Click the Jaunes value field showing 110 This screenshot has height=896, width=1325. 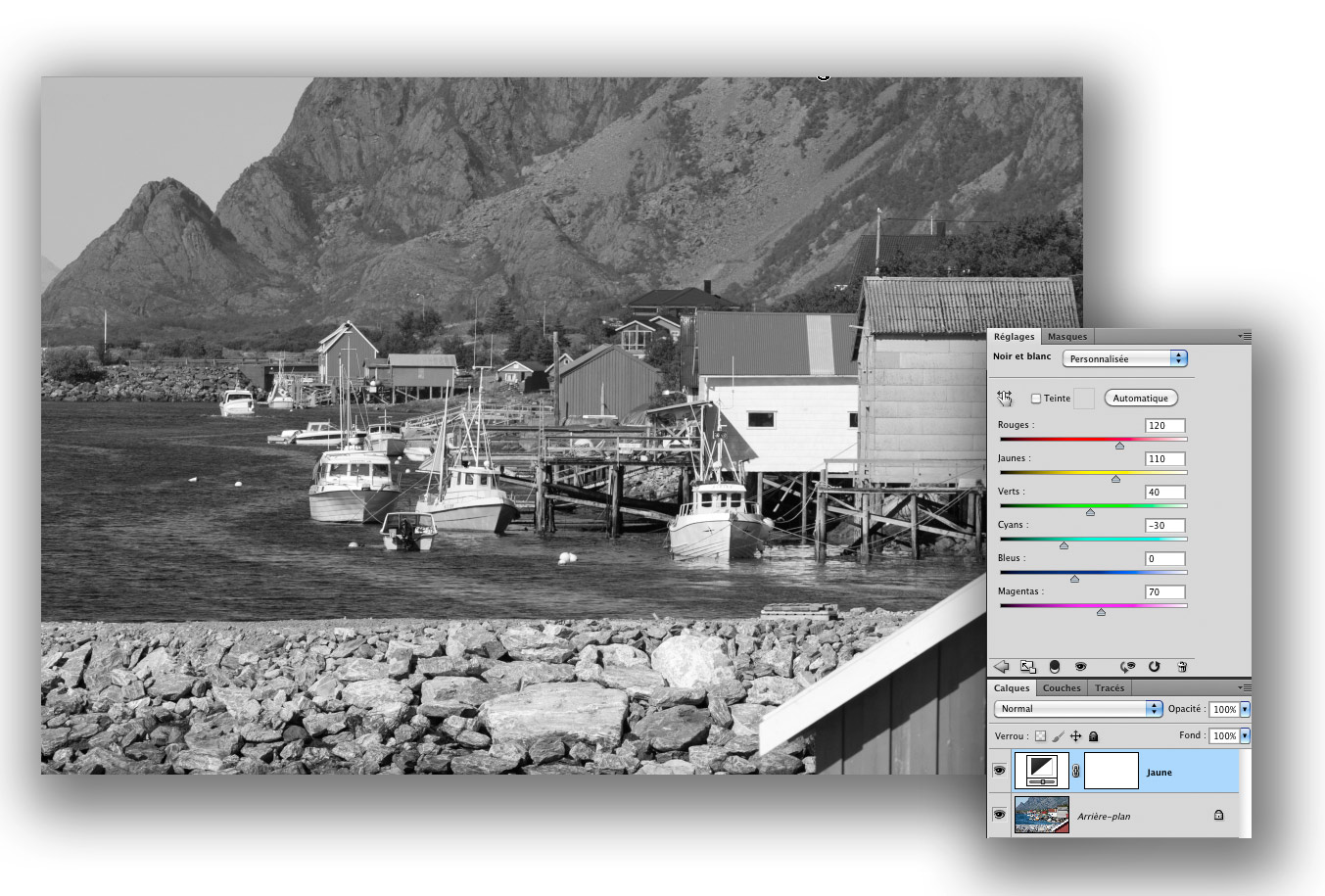[1165, 458]
